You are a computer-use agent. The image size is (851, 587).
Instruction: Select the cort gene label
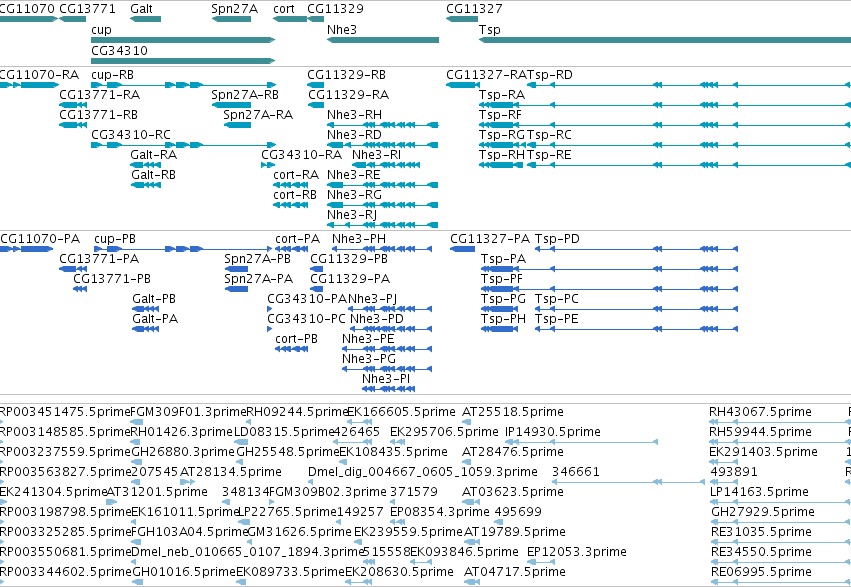pyautogui.click(x=284, y=9)
